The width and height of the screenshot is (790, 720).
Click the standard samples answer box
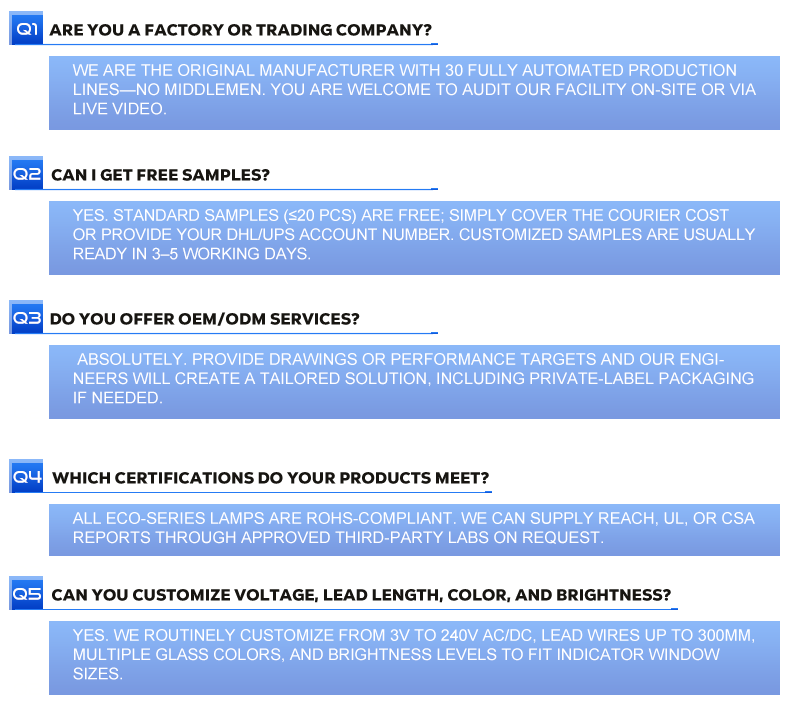coord(414,238)
